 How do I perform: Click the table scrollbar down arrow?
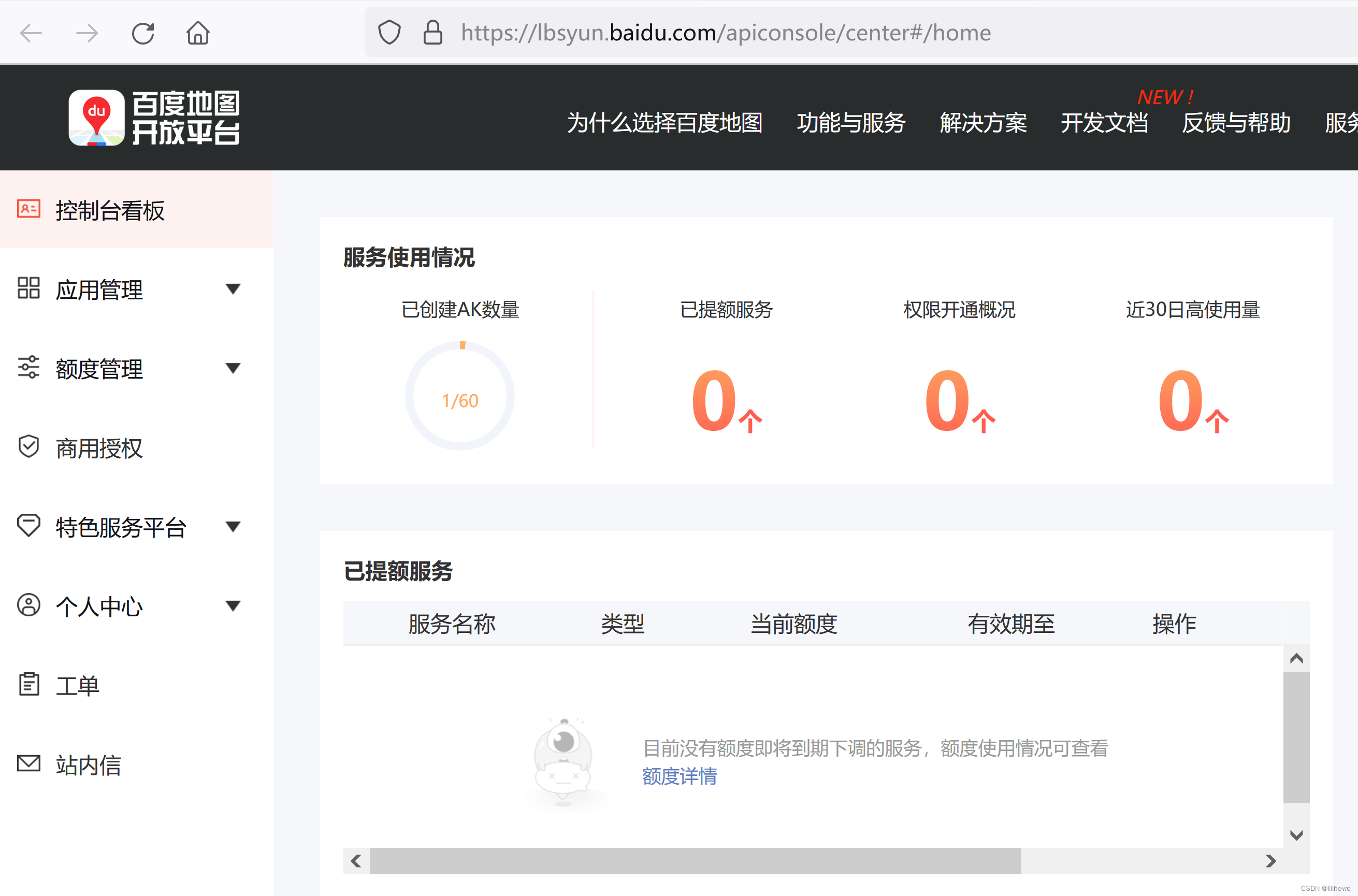pos(1297,834)
